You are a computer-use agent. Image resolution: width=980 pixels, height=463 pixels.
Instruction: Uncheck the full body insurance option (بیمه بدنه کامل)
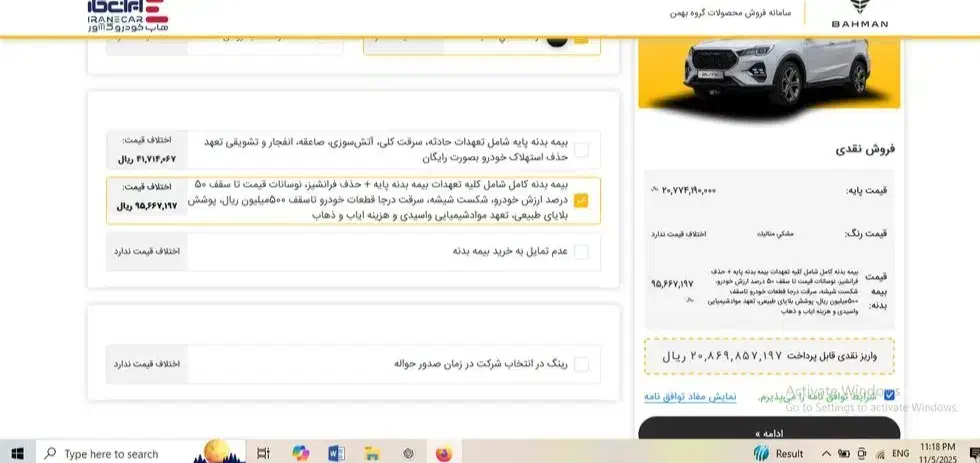(581, 201)
